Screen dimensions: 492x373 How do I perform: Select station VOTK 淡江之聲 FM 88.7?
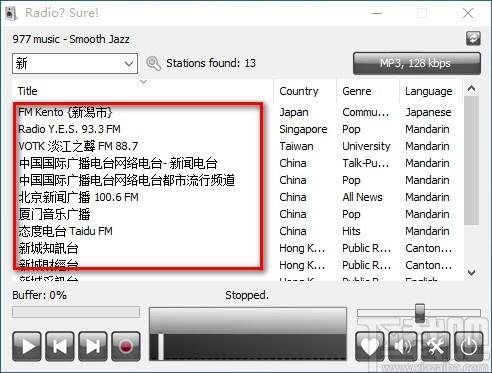(78, 146)
